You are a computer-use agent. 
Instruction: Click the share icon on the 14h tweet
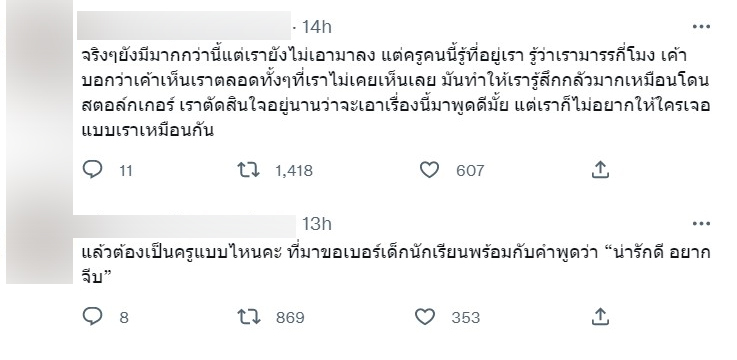coord(600,170)
